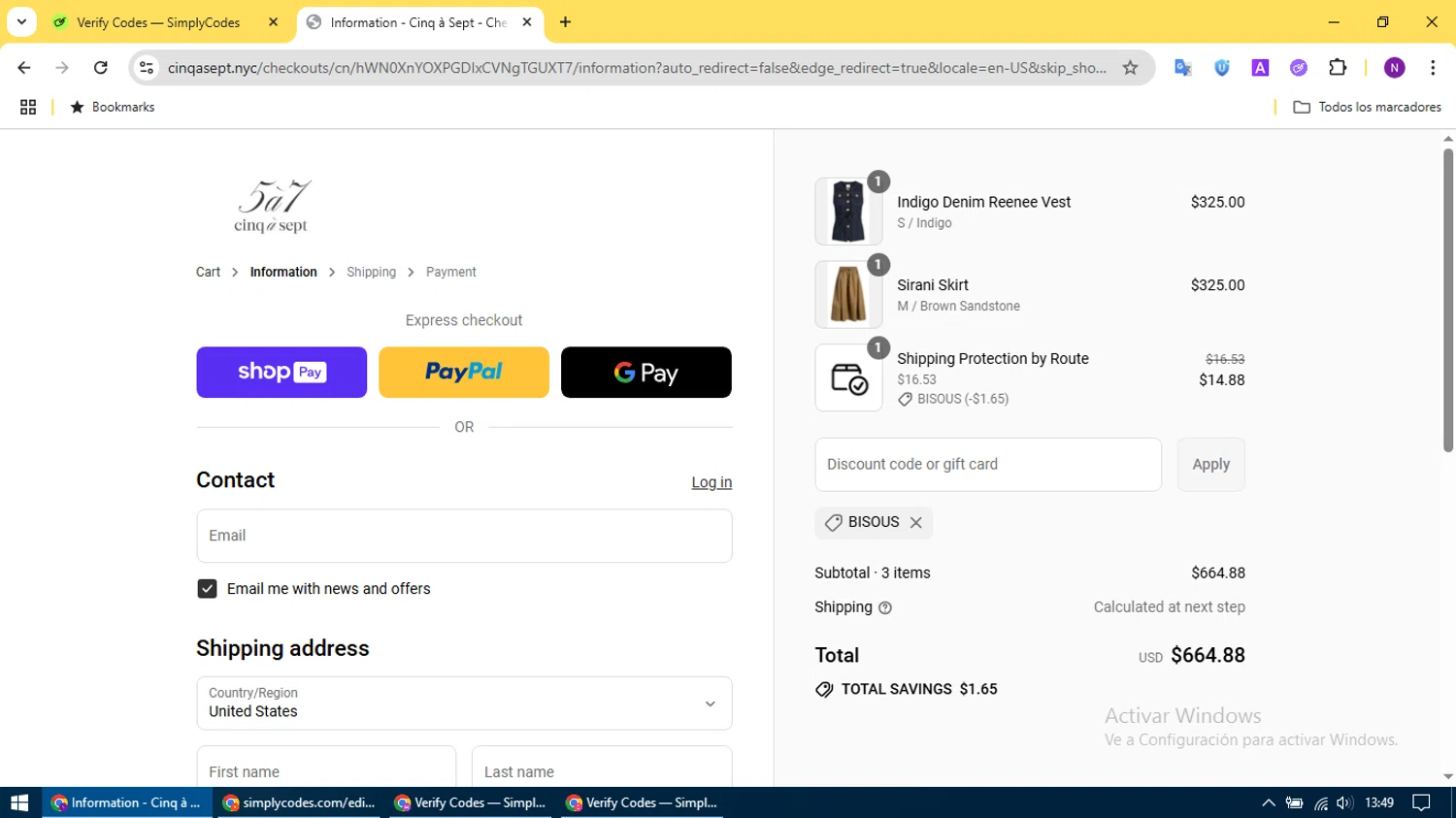
Task: Open Google Translate extension icon
Action: [x=1182, y=68]
